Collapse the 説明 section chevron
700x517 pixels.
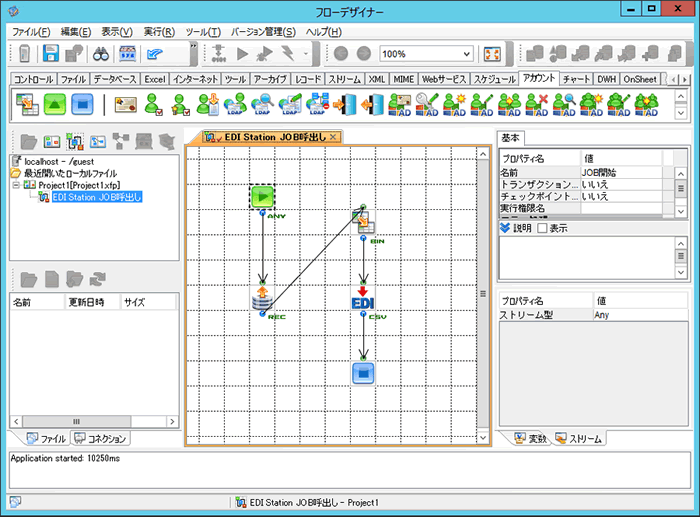point(504,228)
